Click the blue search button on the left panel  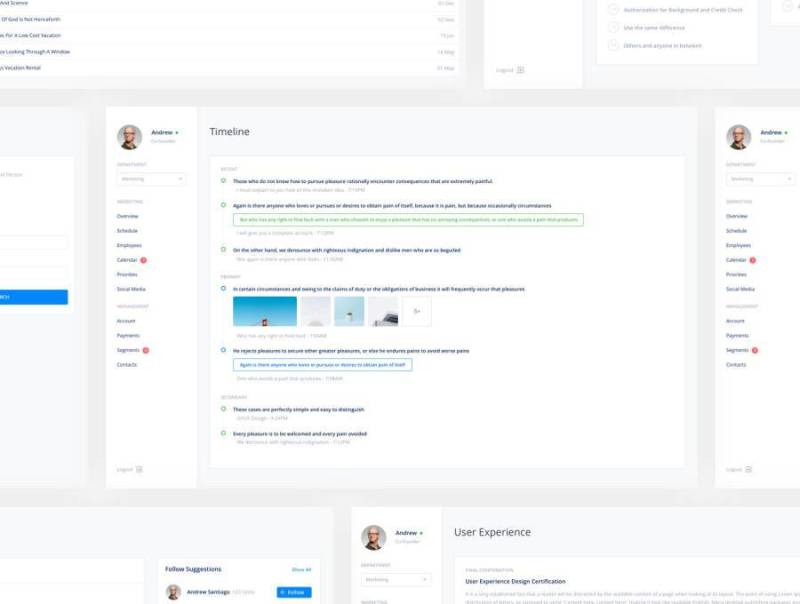[x=34, y=296]
